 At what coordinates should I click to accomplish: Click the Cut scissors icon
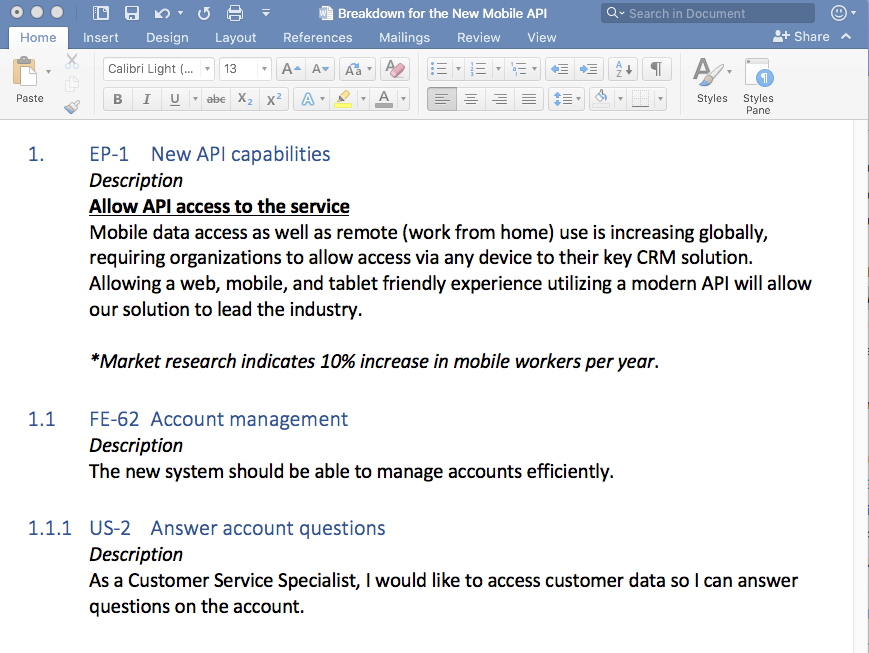[x=71, y=61]
